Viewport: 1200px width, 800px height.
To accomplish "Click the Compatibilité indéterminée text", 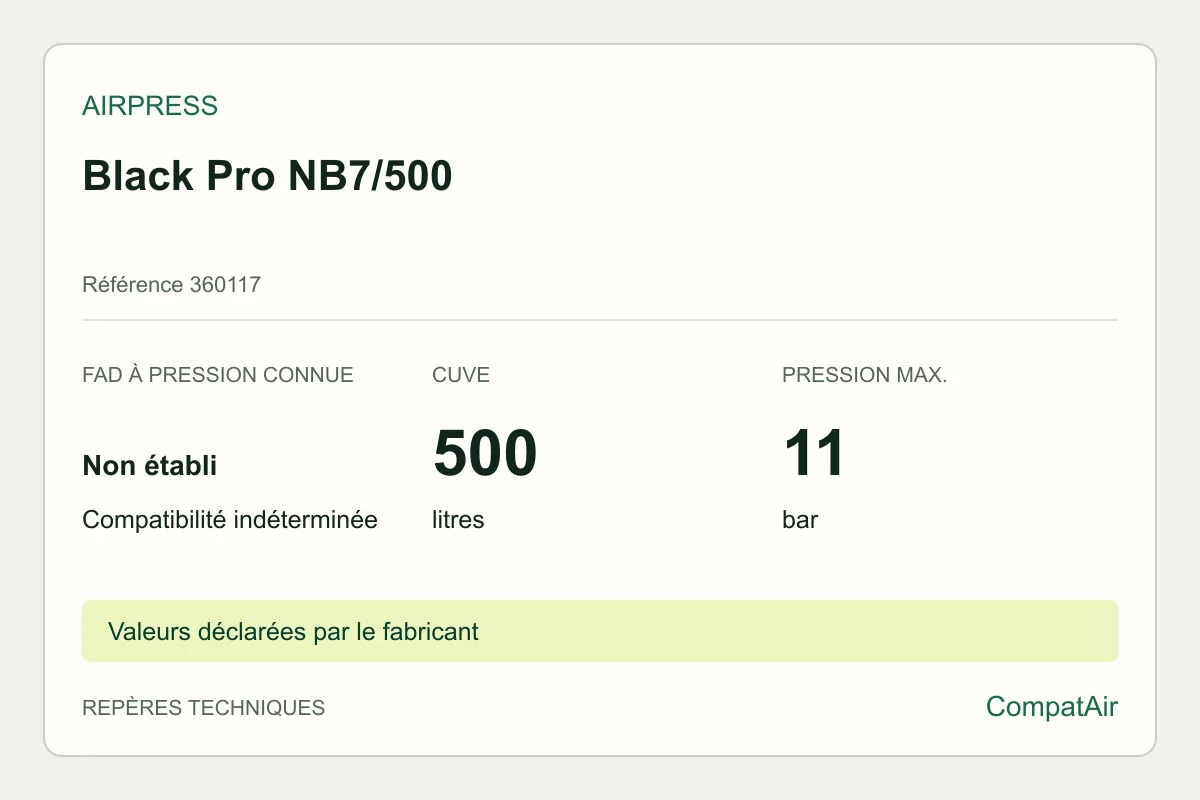I will [x=230, y=520].
